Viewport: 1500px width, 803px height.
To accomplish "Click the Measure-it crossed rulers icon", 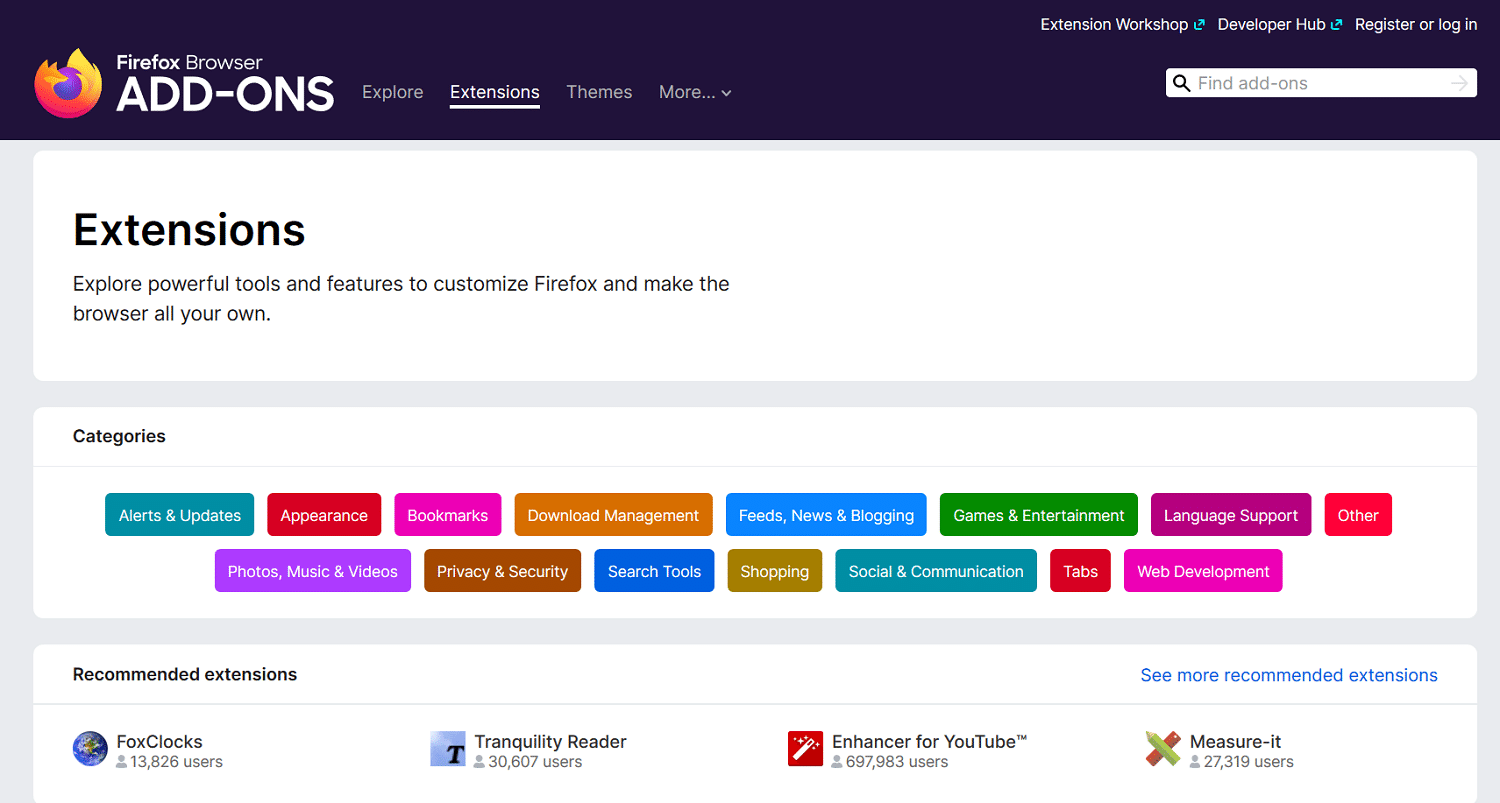I will [1162, 748].
